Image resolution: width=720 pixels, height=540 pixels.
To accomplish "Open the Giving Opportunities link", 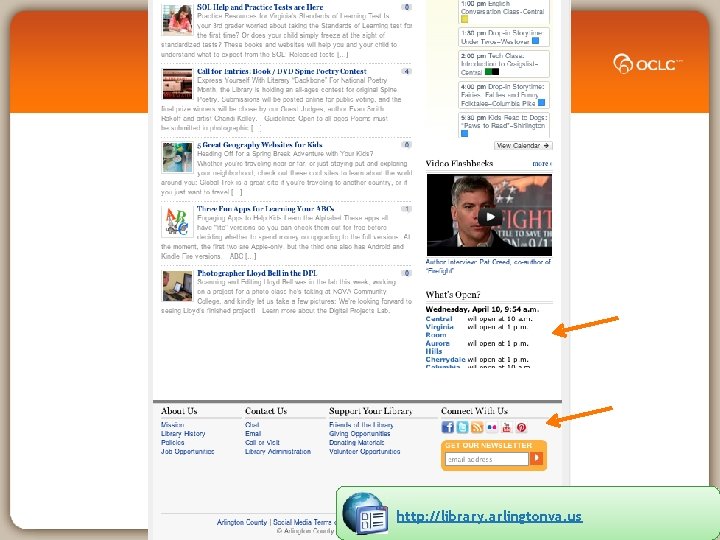I will click(360, 433).
